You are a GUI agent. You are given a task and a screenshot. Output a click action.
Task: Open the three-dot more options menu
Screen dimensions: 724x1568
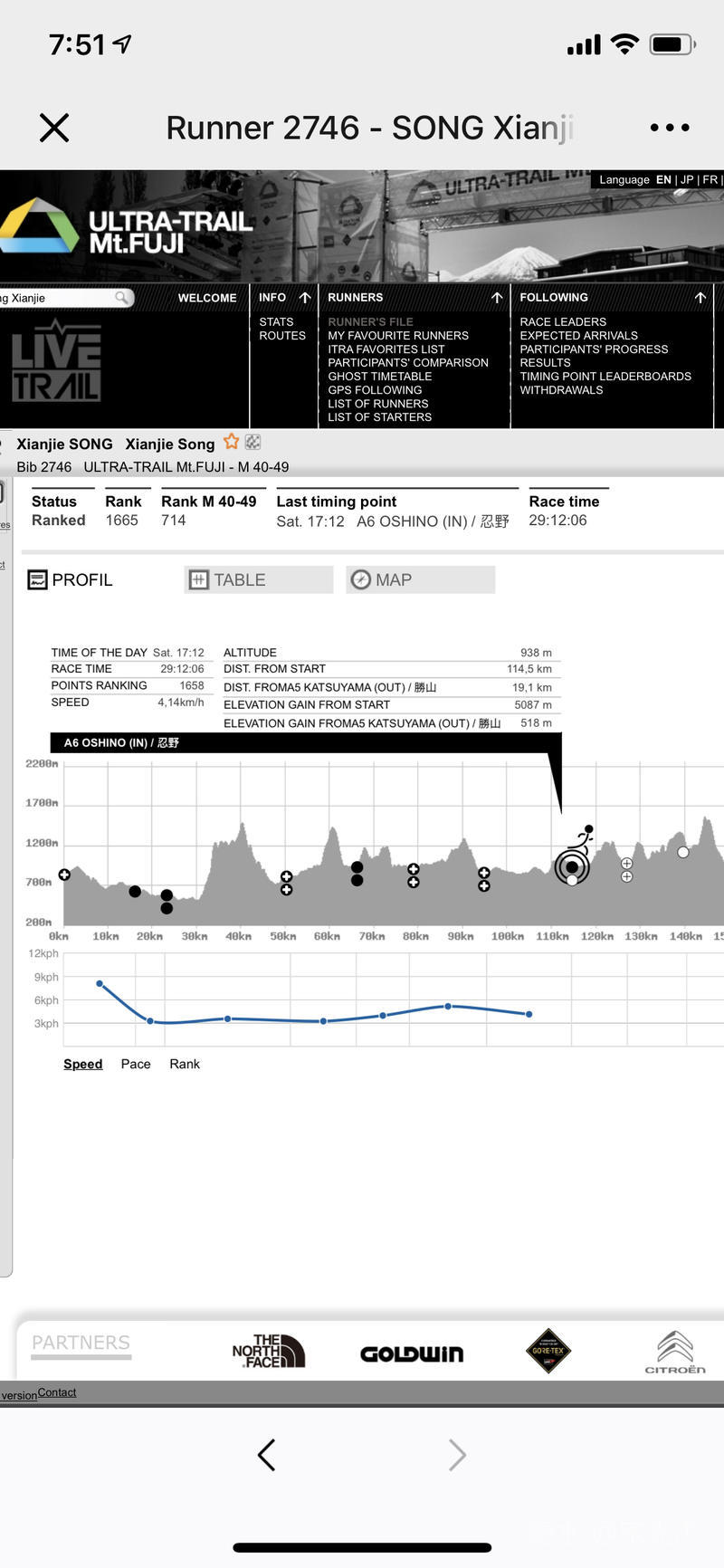670,128
